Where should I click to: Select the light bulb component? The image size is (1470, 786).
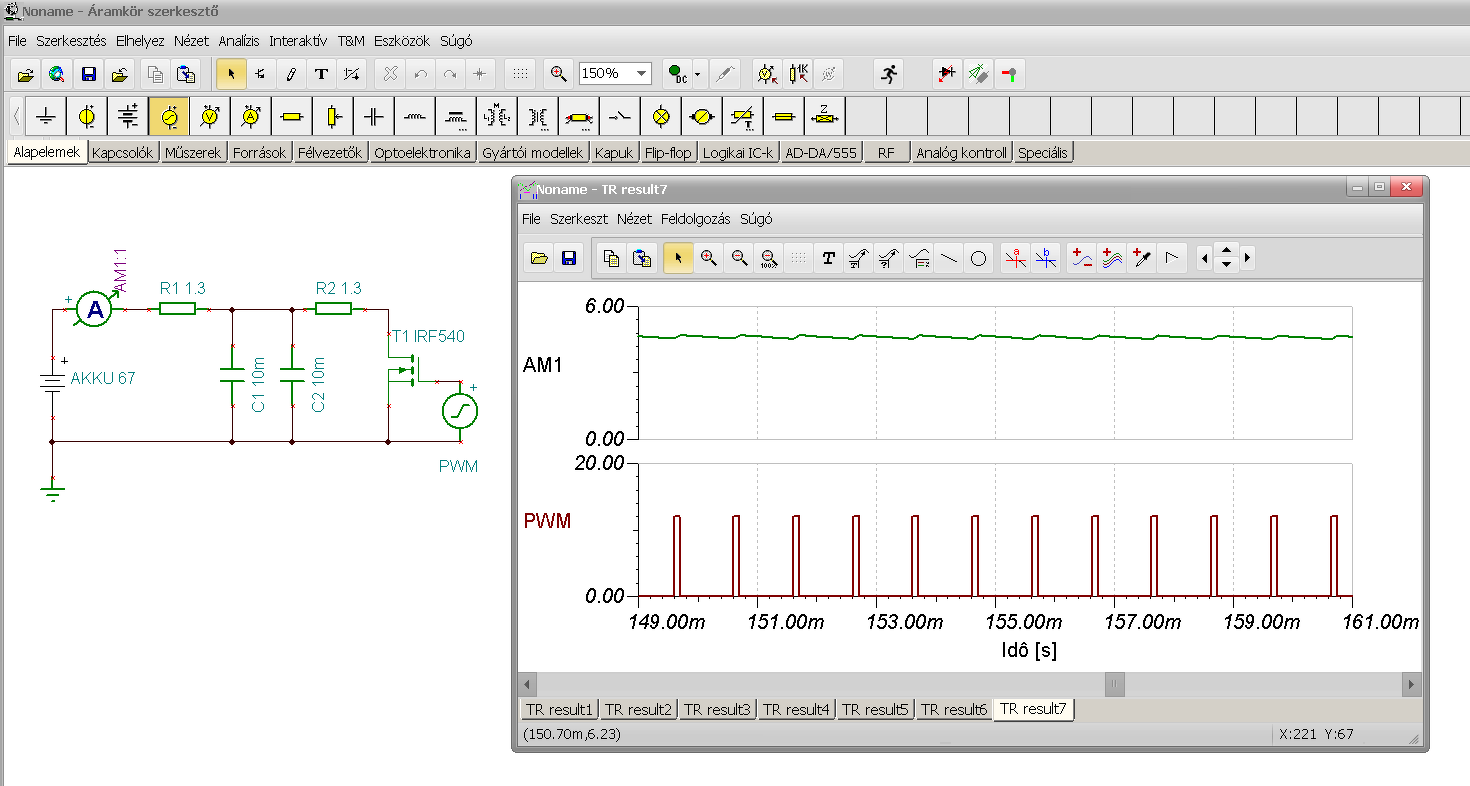660,117
